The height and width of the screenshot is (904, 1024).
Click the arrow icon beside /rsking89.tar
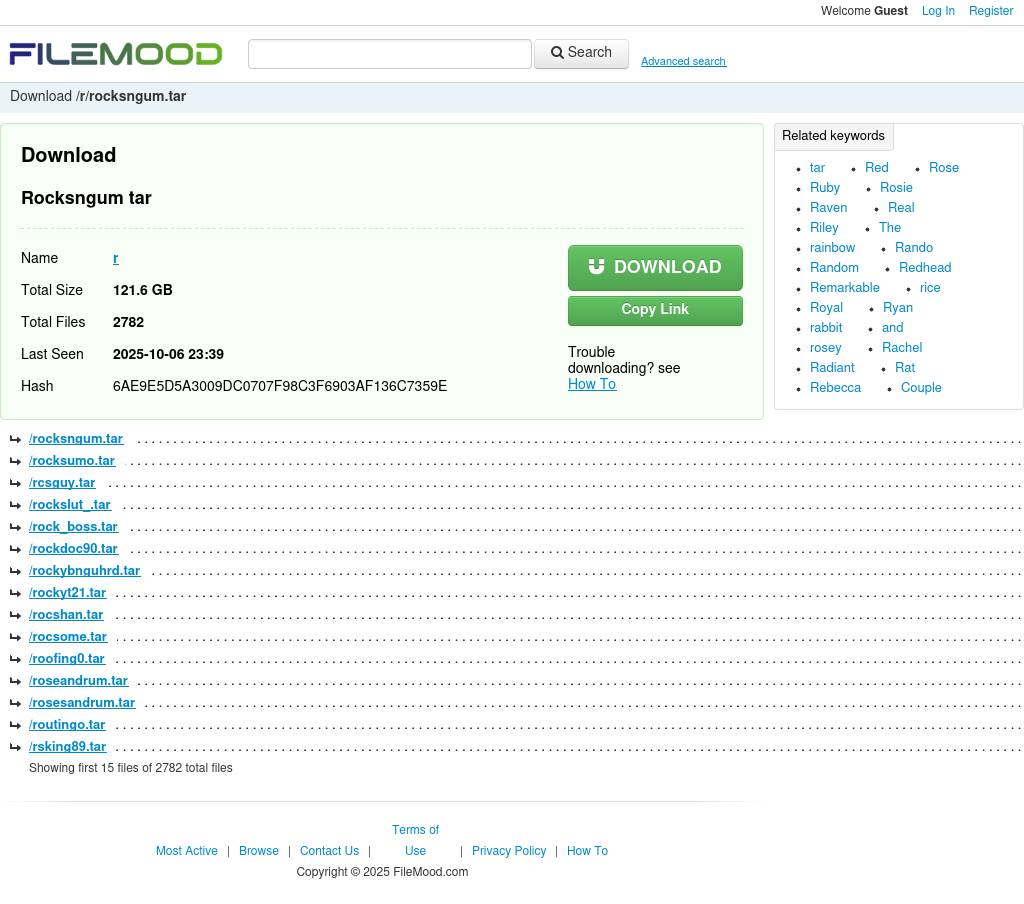(15, 748)
